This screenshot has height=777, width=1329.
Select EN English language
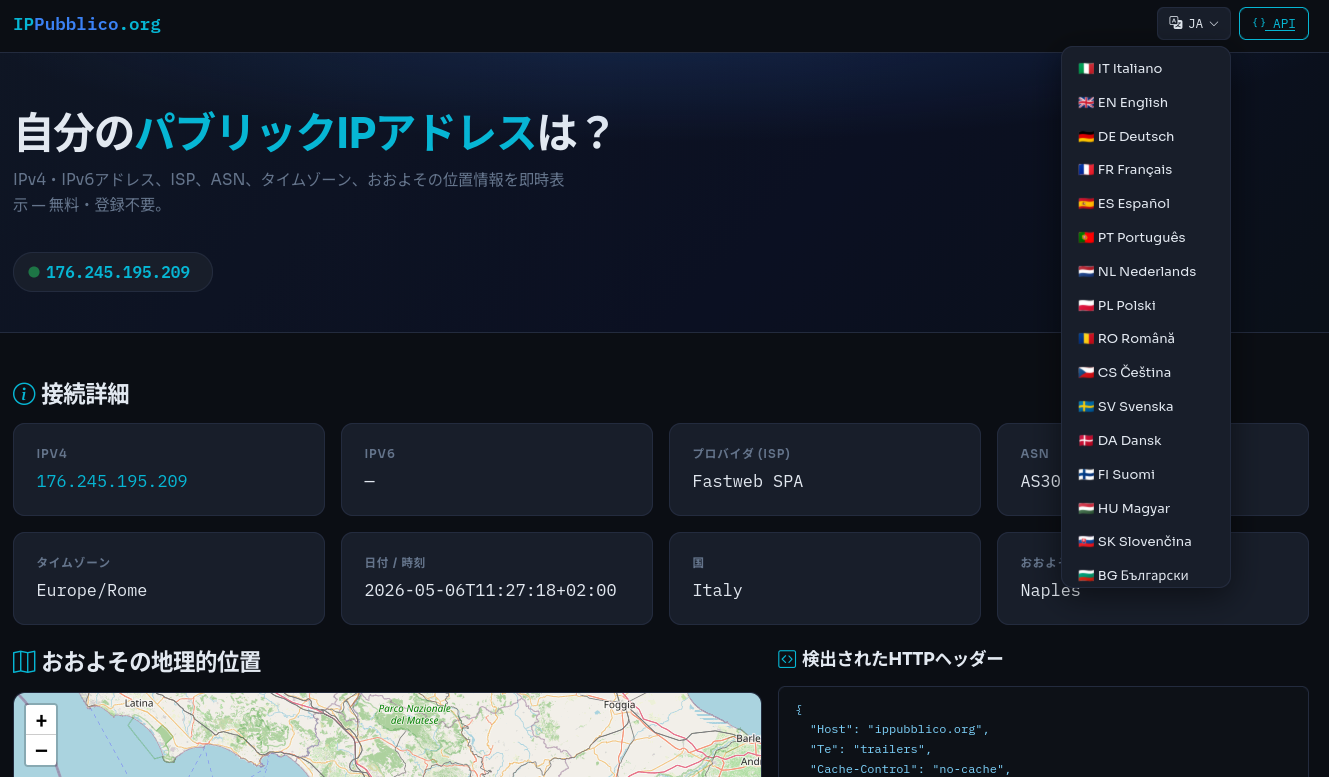pyautogui.click(x=1146, y=102)
